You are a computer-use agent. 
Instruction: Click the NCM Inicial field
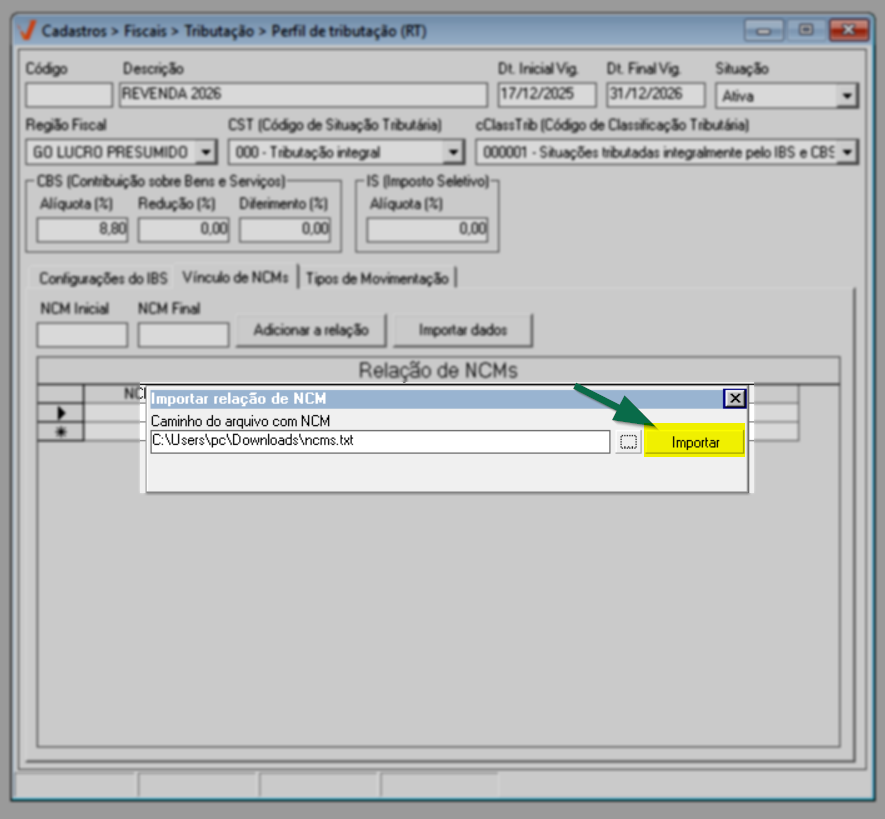(x=82, y=334)
